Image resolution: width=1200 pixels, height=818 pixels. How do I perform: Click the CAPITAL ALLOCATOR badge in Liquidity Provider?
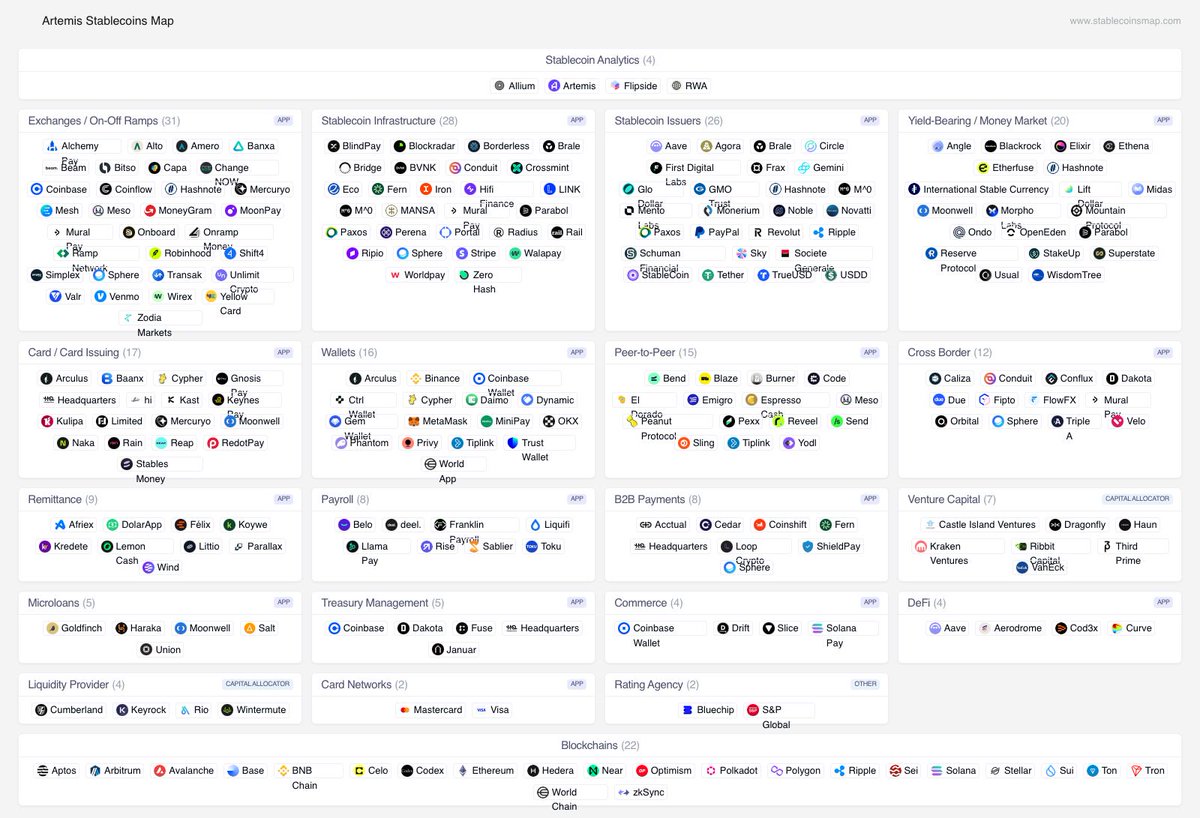(x=258, y=684)
